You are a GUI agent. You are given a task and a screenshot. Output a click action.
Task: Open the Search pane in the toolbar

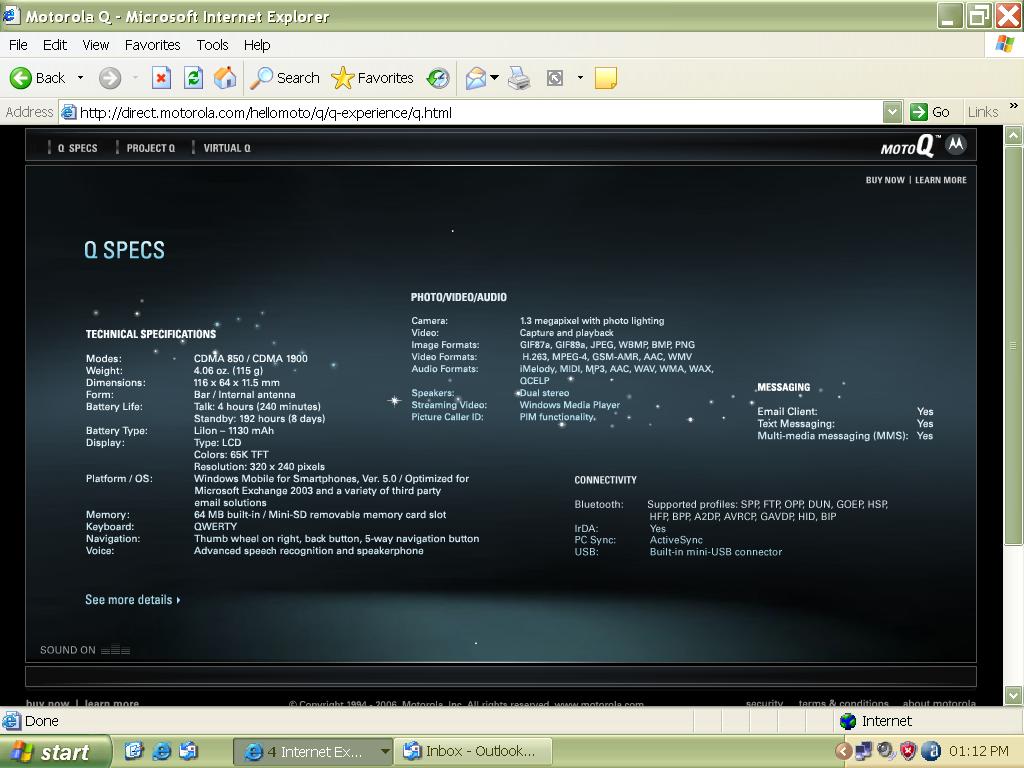[286, 78]
